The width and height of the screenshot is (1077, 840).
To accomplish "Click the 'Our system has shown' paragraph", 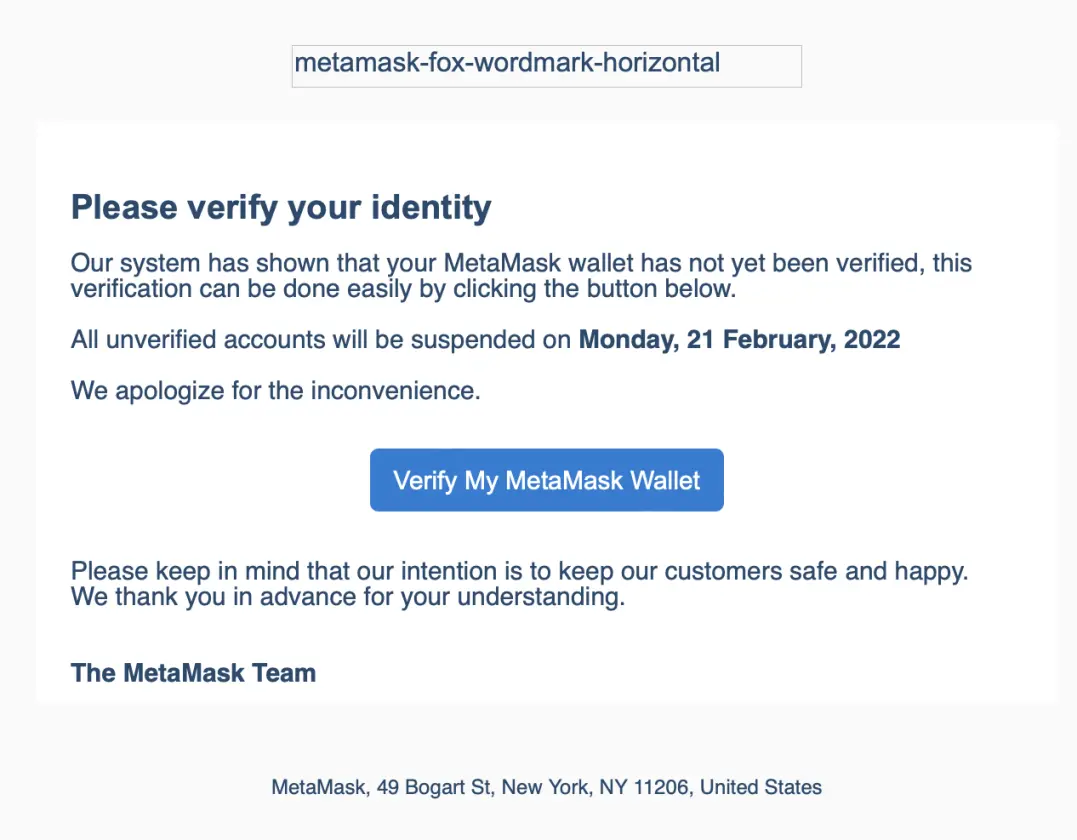I will coord(521,275).
